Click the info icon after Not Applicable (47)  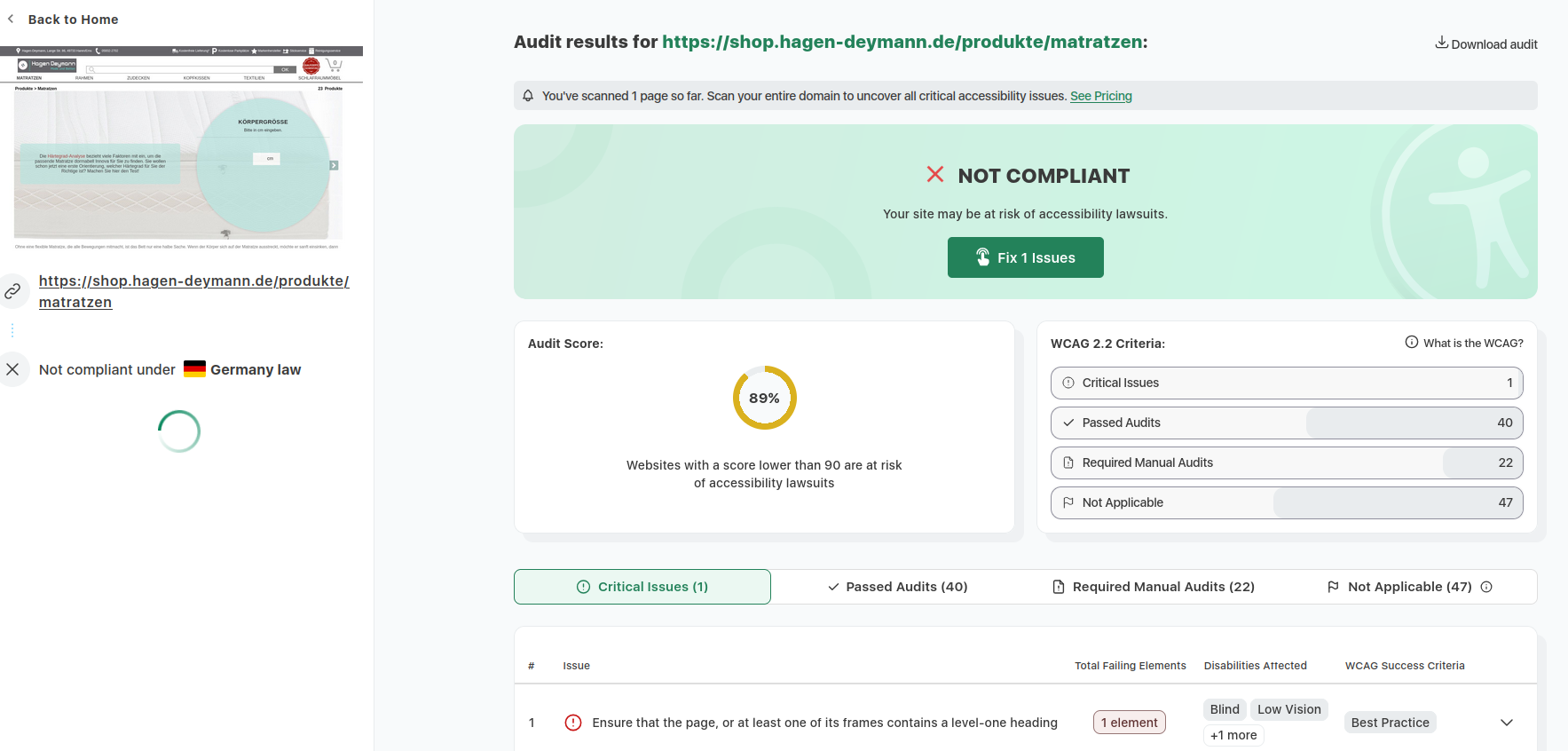click(x=1486, y=587)
